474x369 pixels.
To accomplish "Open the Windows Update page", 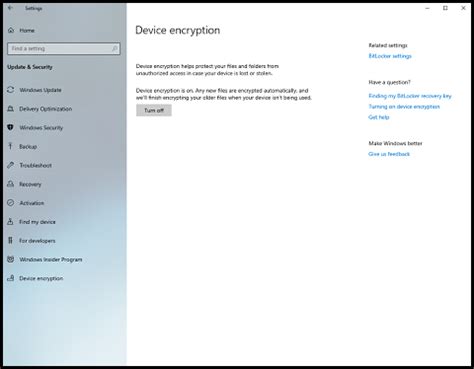I will coord(40,90).
